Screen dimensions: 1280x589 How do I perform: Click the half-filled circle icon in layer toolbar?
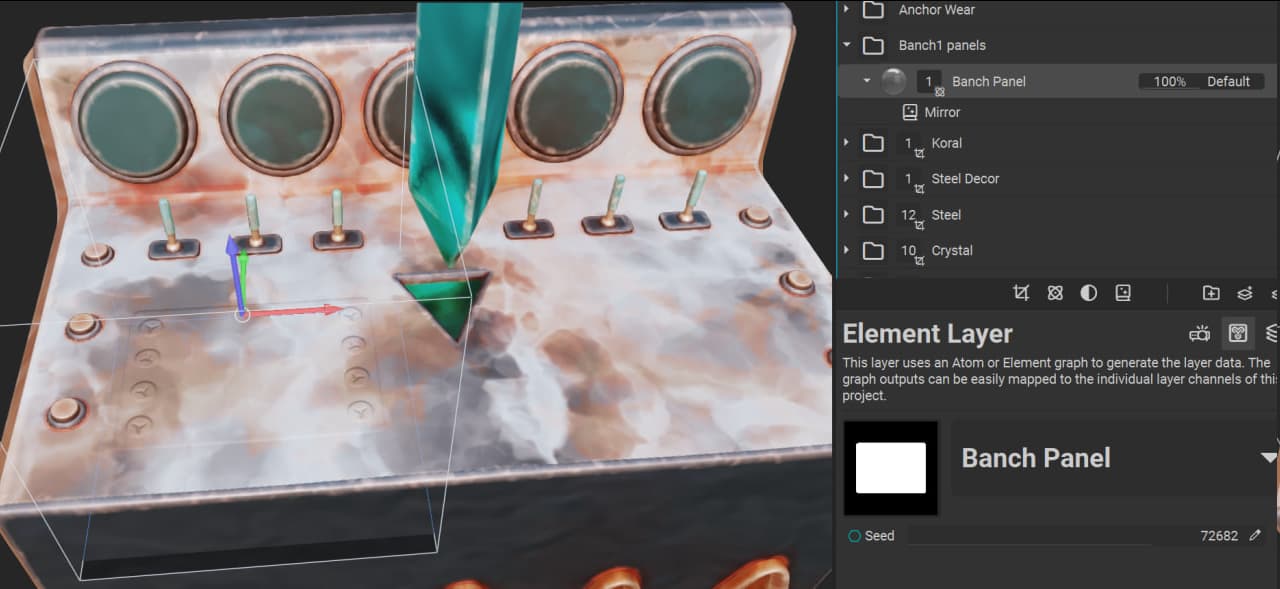pos(1089,293)
